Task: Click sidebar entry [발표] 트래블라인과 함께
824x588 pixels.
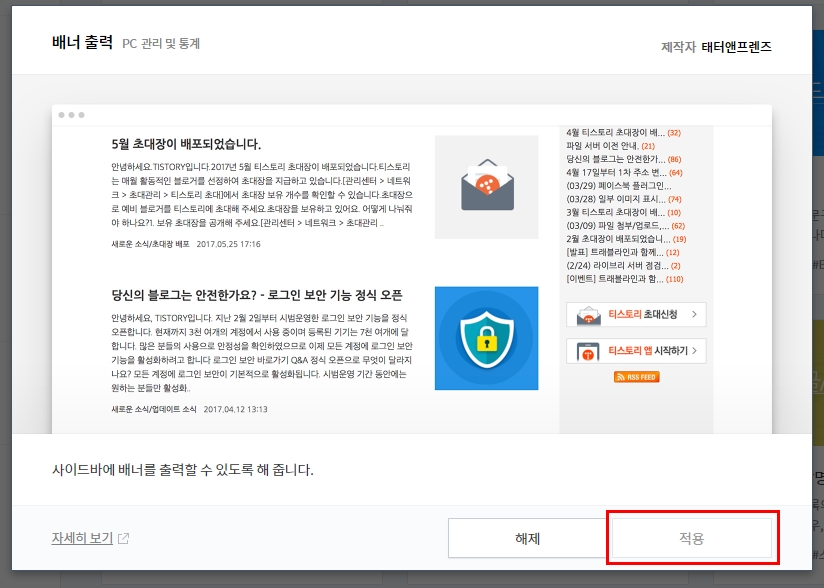Action: [x=615, y=252]
